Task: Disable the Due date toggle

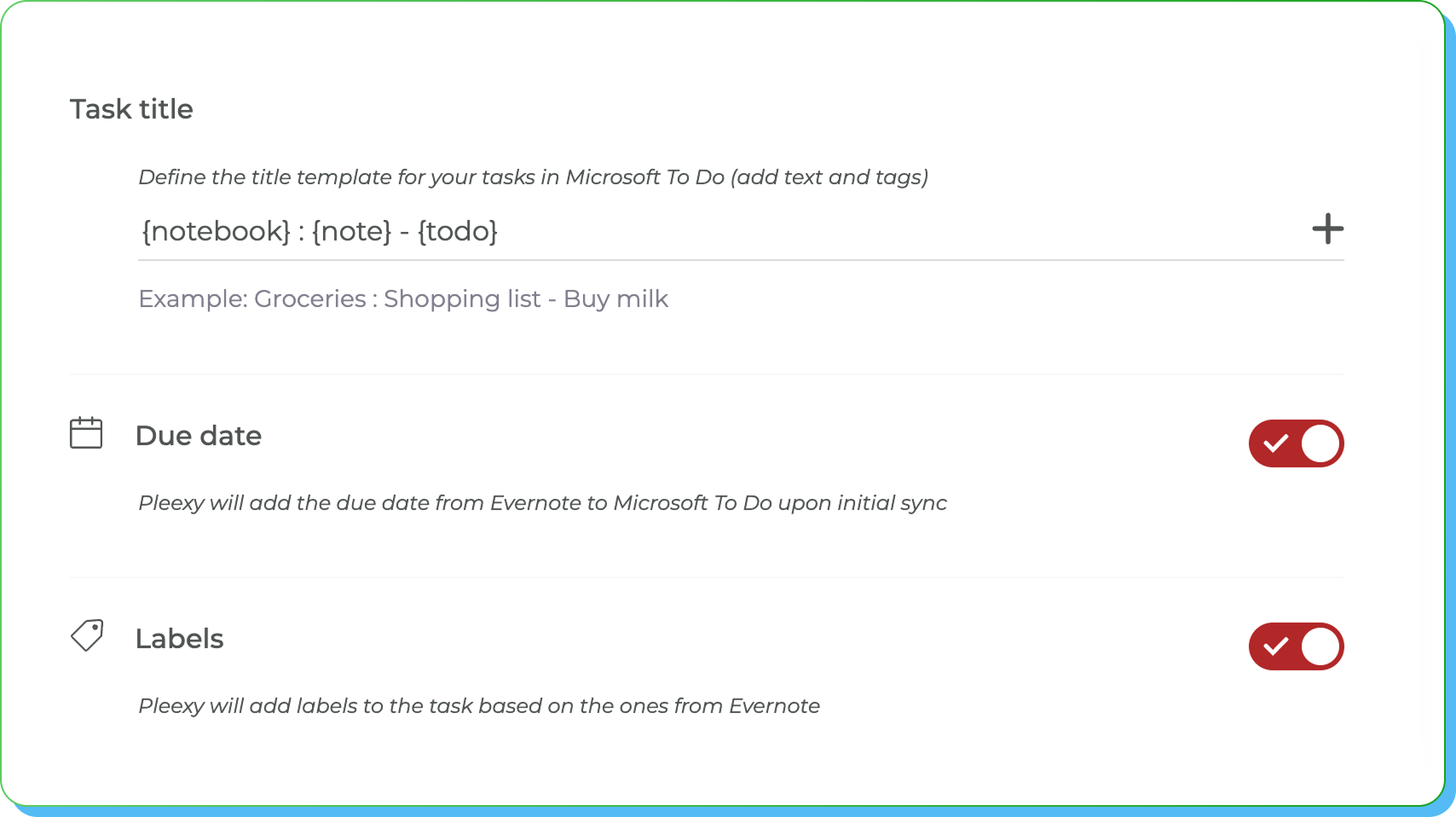Action: pos(1296,443)
